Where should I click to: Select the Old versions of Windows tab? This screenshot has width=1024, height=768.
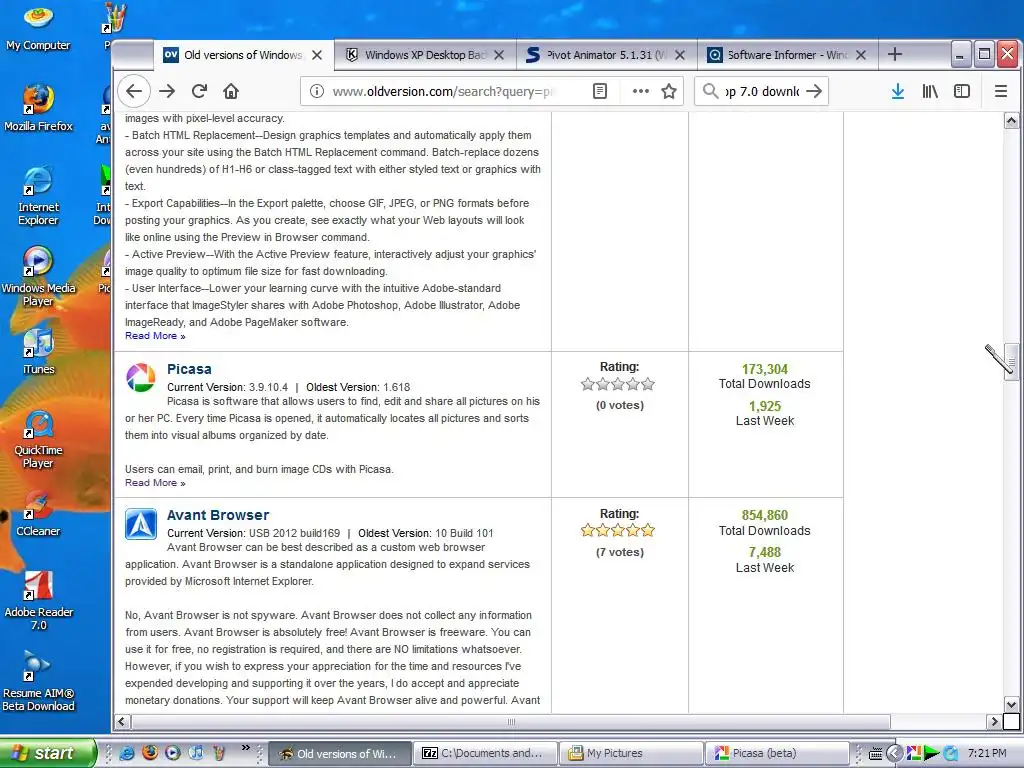pos(243,55)
